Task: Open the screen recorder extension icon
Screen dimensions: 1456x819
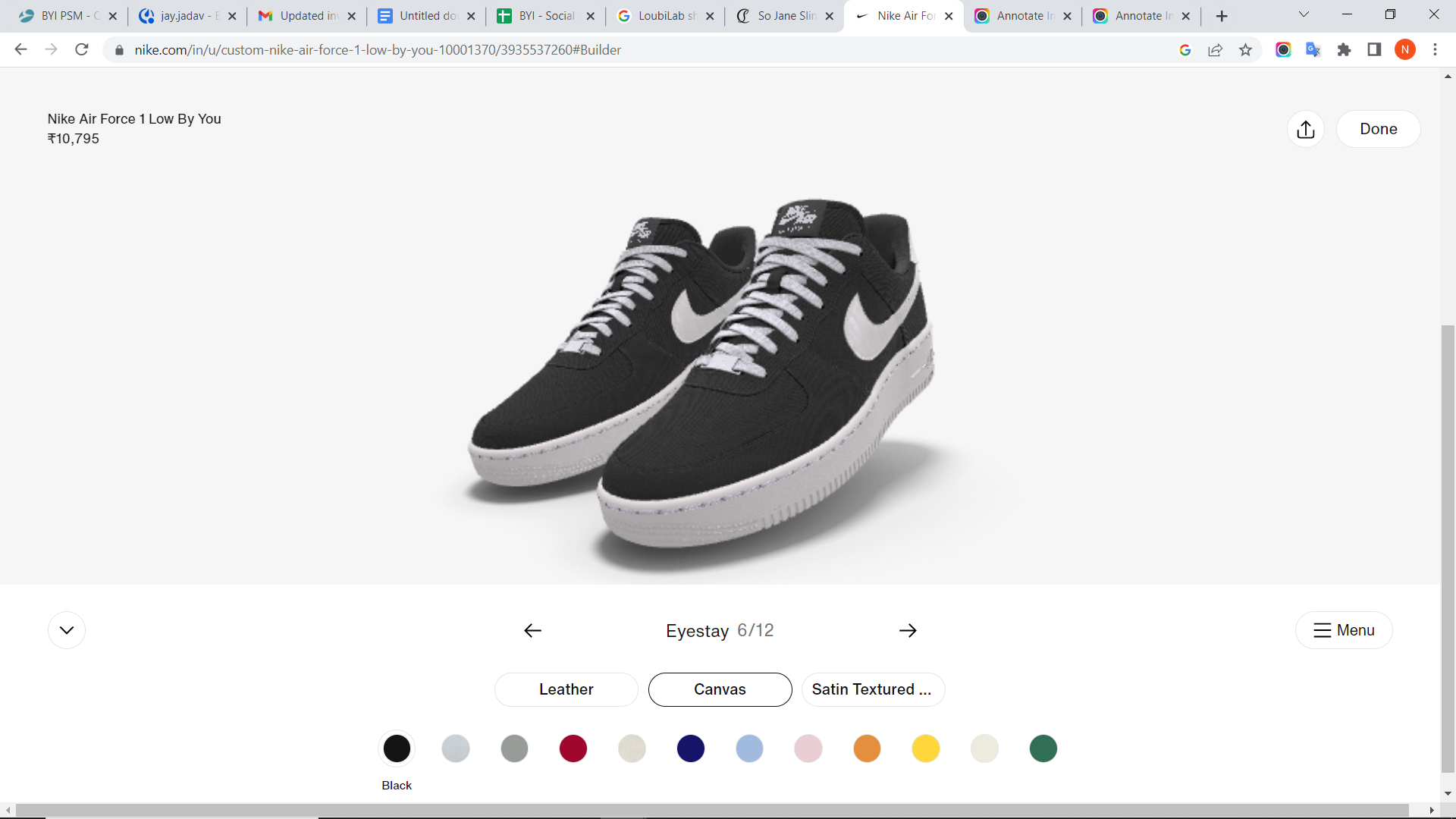Action: (x=1283, y=50)
